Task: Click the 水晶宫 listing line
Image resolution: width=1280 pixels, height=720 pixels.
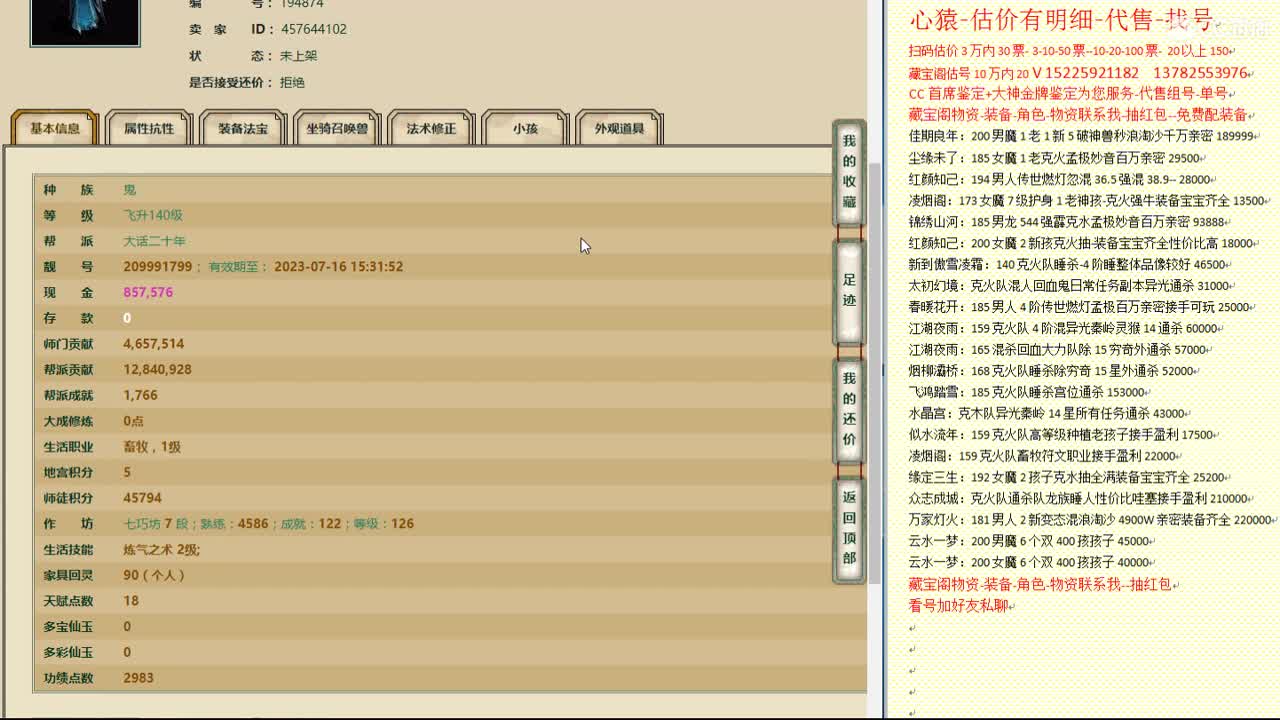Action: (1050, 414)
